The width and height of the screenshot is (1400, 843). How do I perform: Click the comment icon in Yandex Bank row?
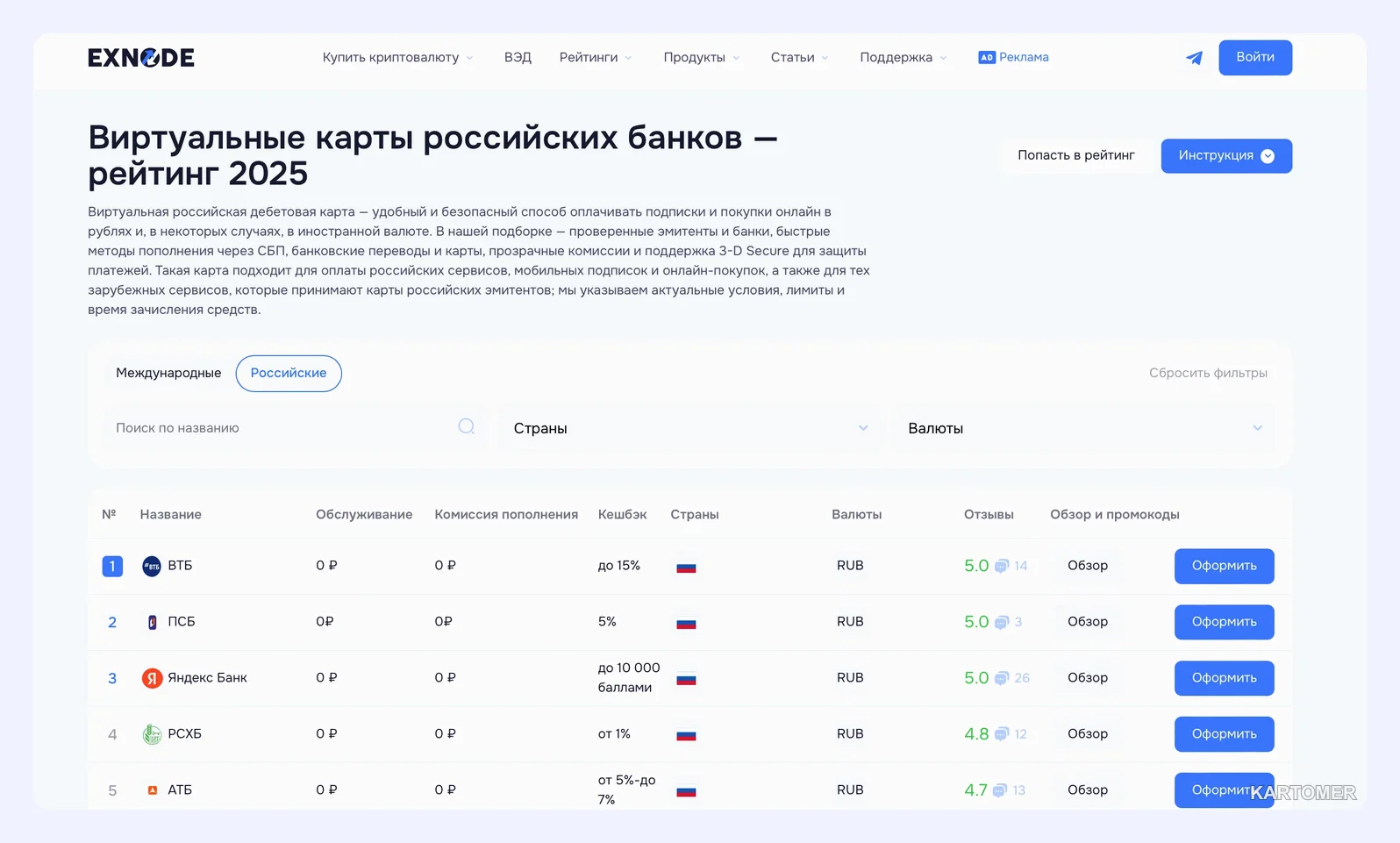point(1001,678)
